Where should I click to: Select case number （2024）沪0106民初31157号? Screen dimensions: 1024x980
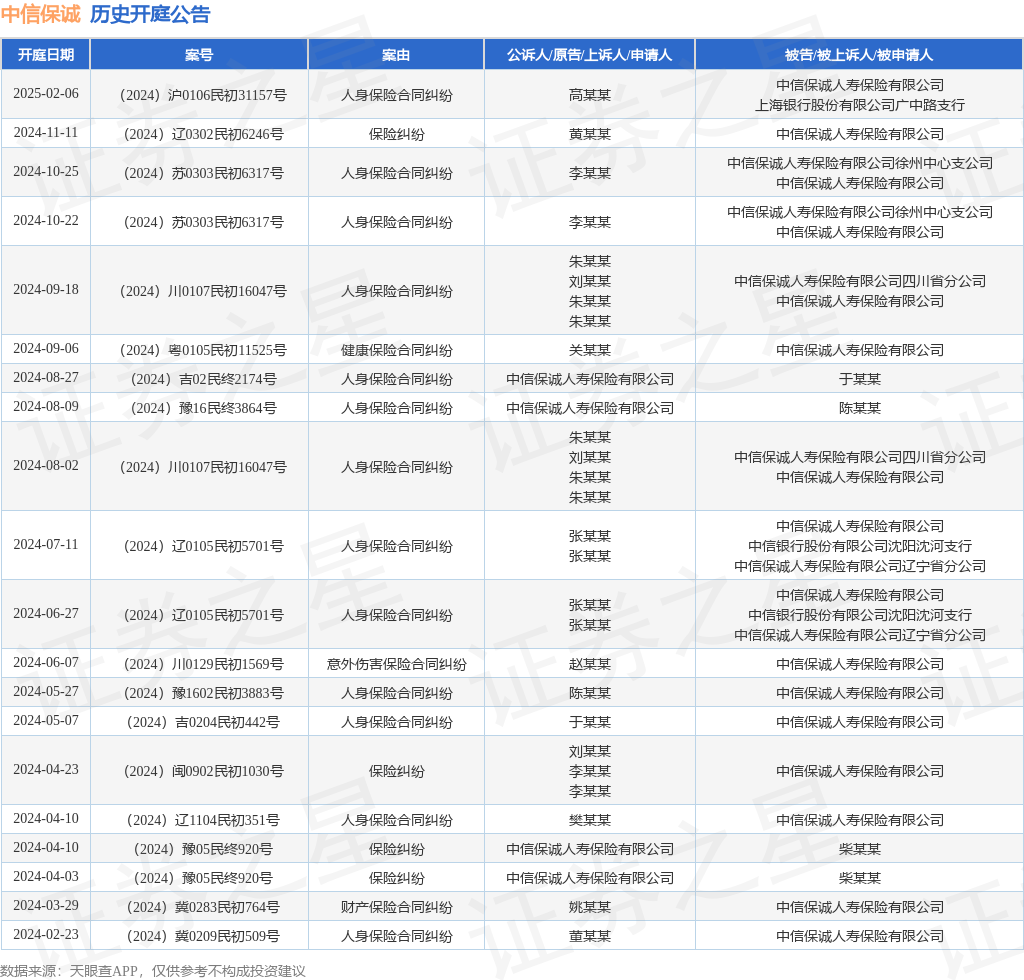pyautogui.click(x=199, y=95)
